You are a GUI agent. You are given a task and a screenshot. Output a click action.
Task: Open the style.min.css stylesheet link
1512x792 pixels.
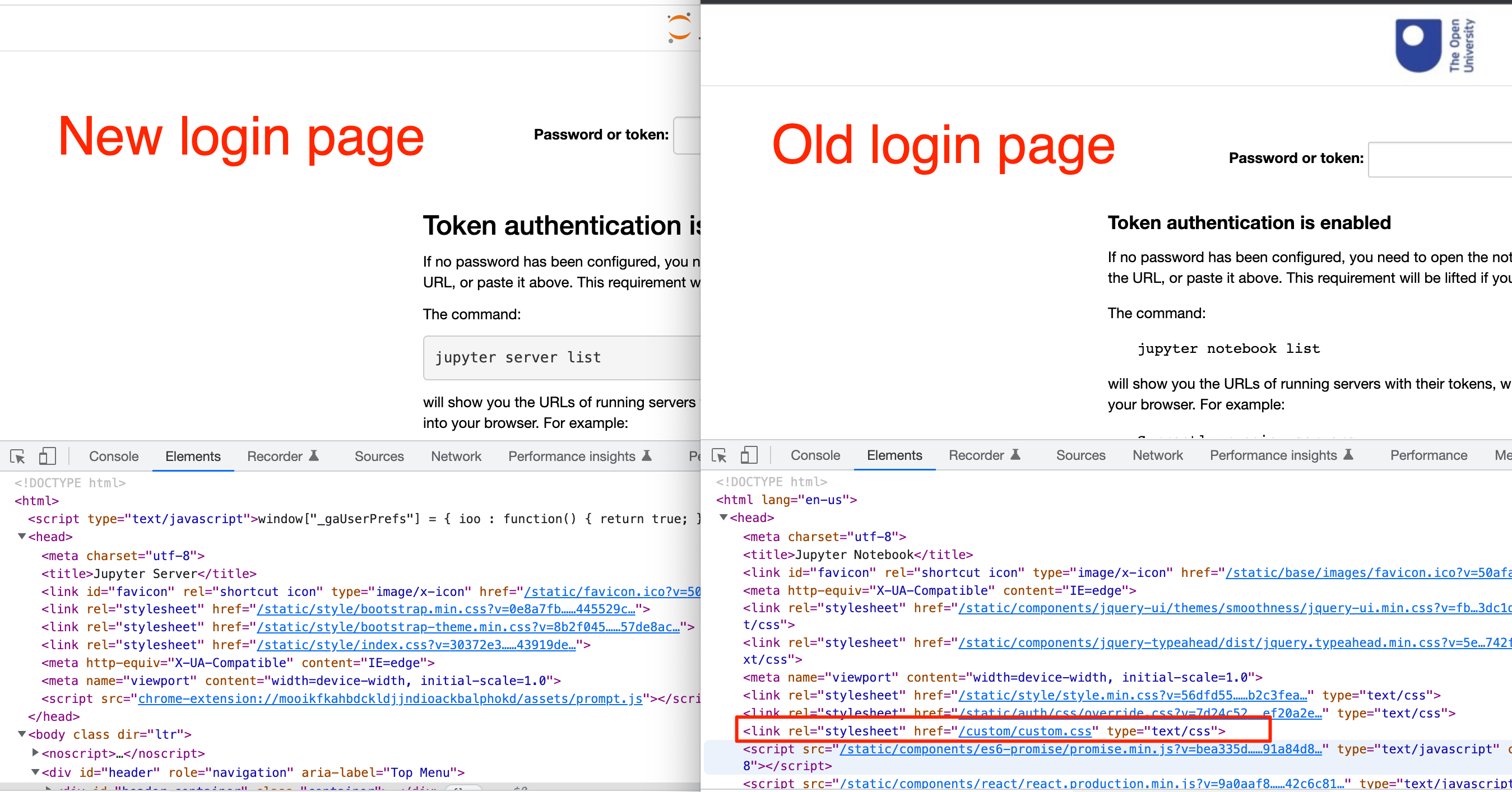1132,695
